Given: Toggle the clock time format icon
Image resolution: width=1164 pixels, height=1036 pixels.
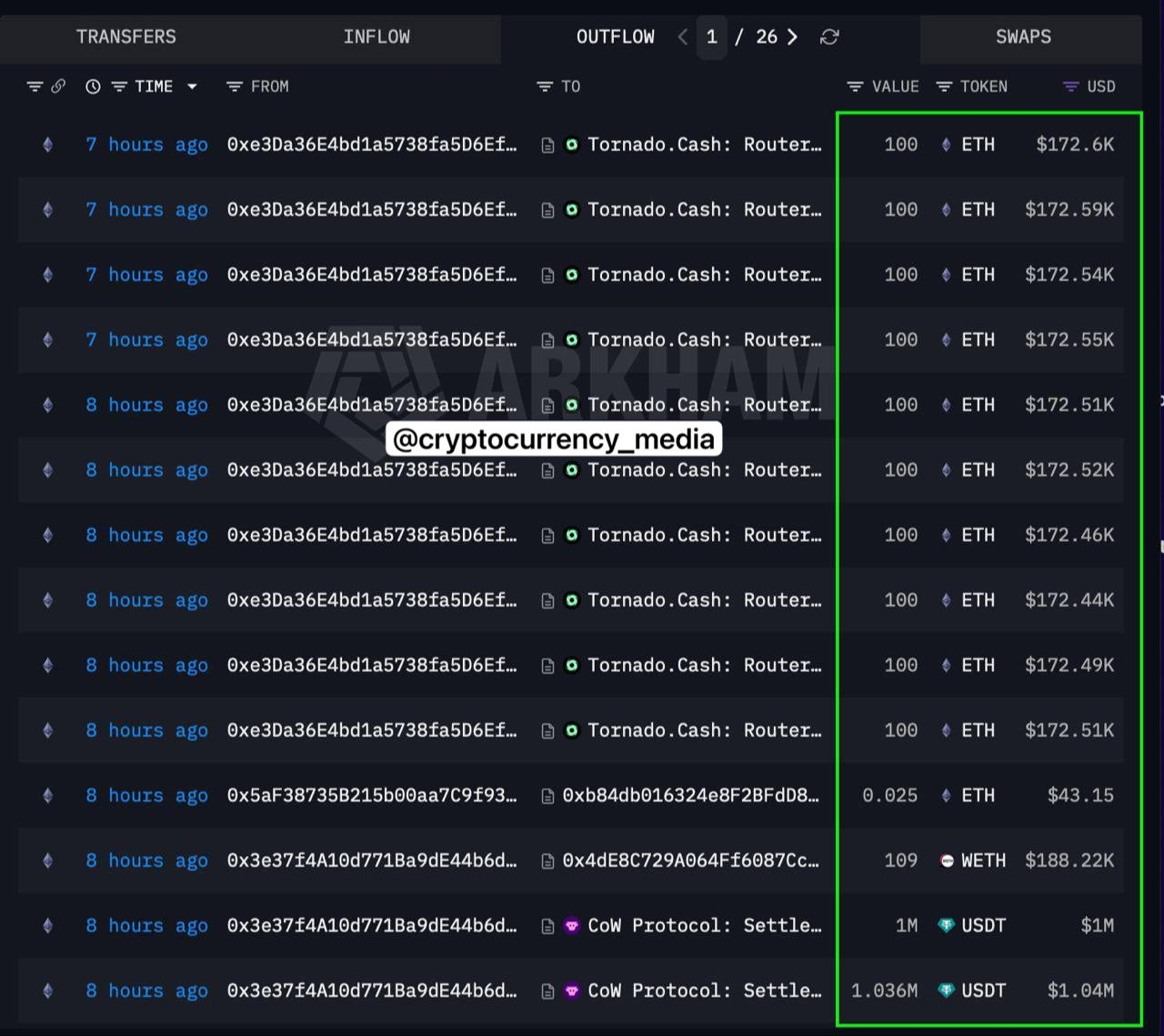Looking at the screenshot, I should pos(93,86).
